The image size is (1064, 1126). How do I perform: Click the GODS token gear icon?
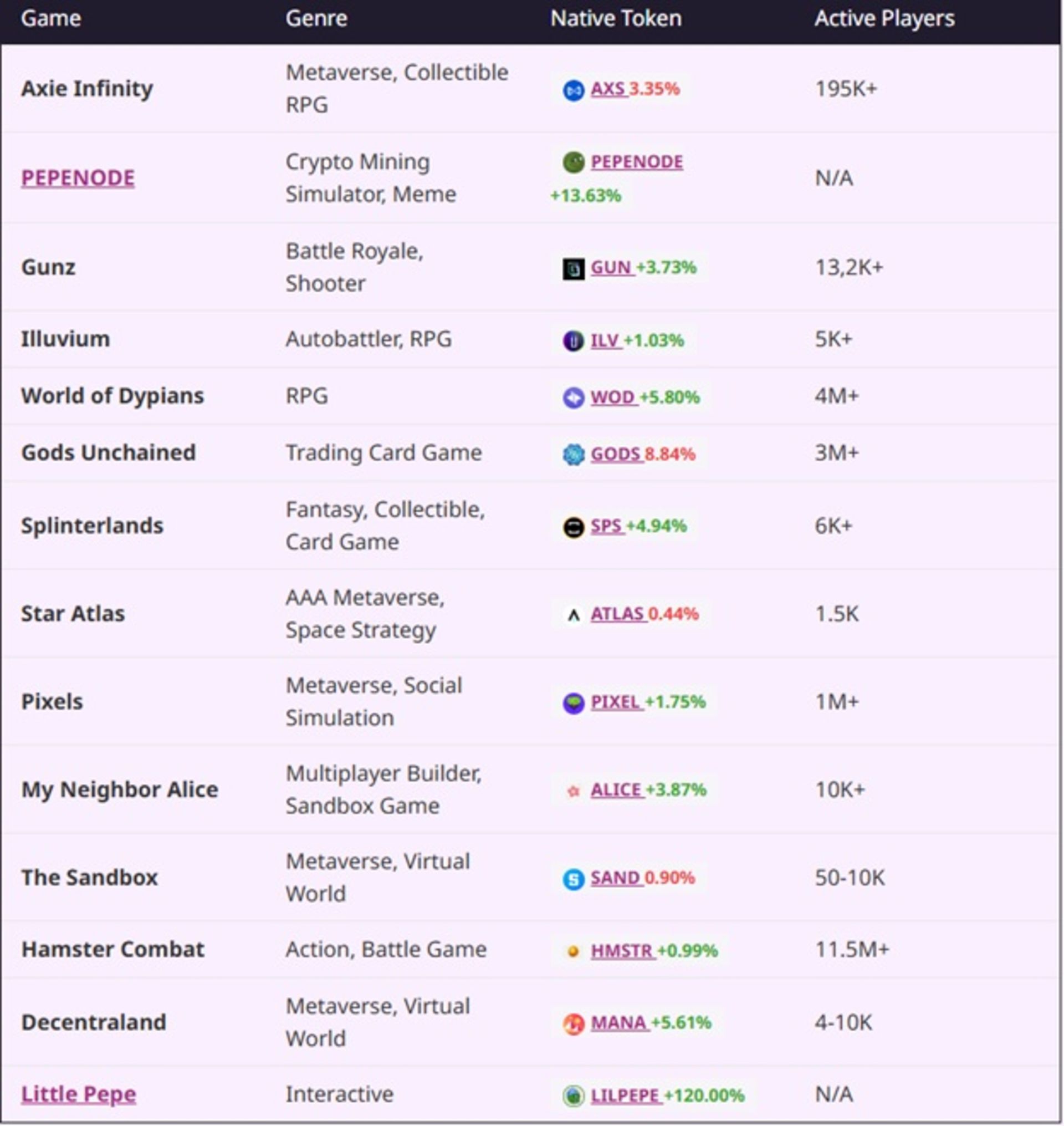click(573, 455)
